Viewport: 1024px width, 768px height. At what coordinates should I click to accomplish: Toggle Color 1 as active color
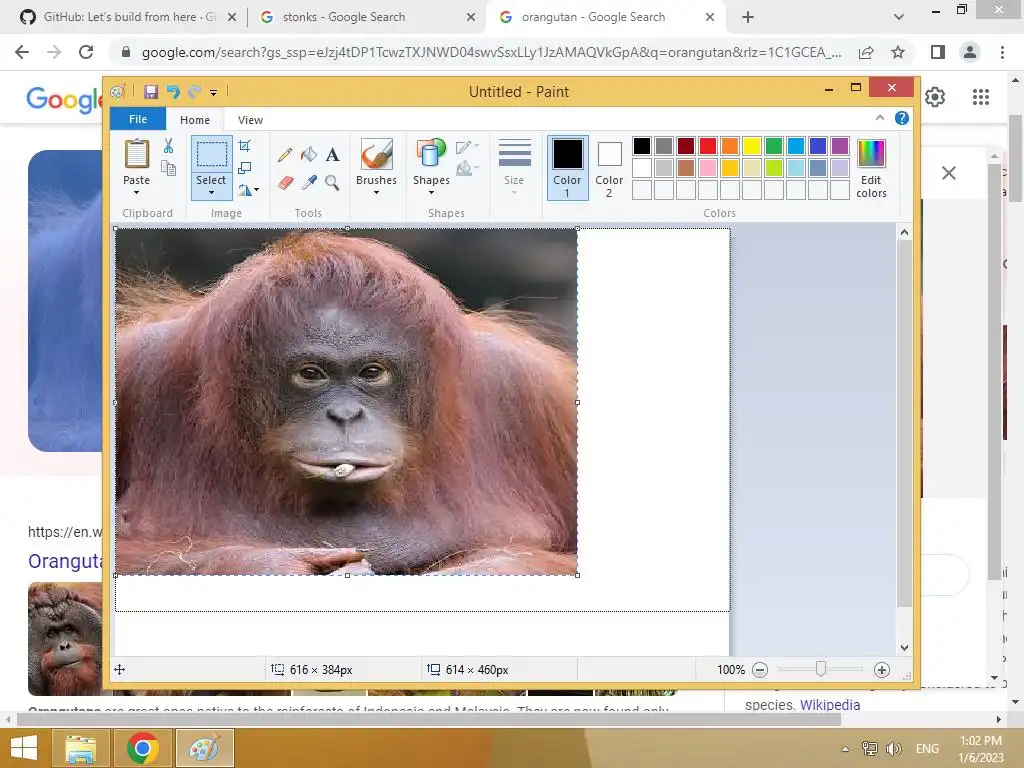(x=567, y=166)
